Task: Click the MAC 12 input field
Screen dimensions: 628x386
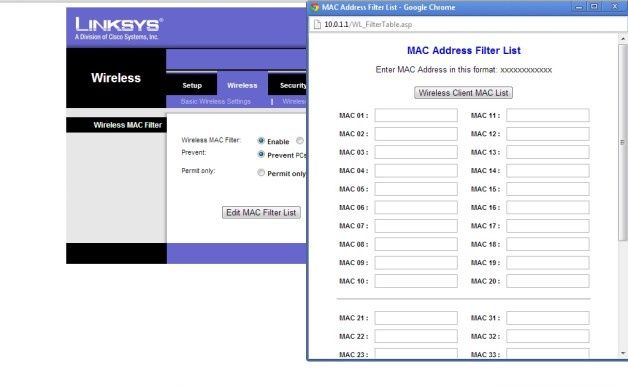Action: tap(548, 134)
